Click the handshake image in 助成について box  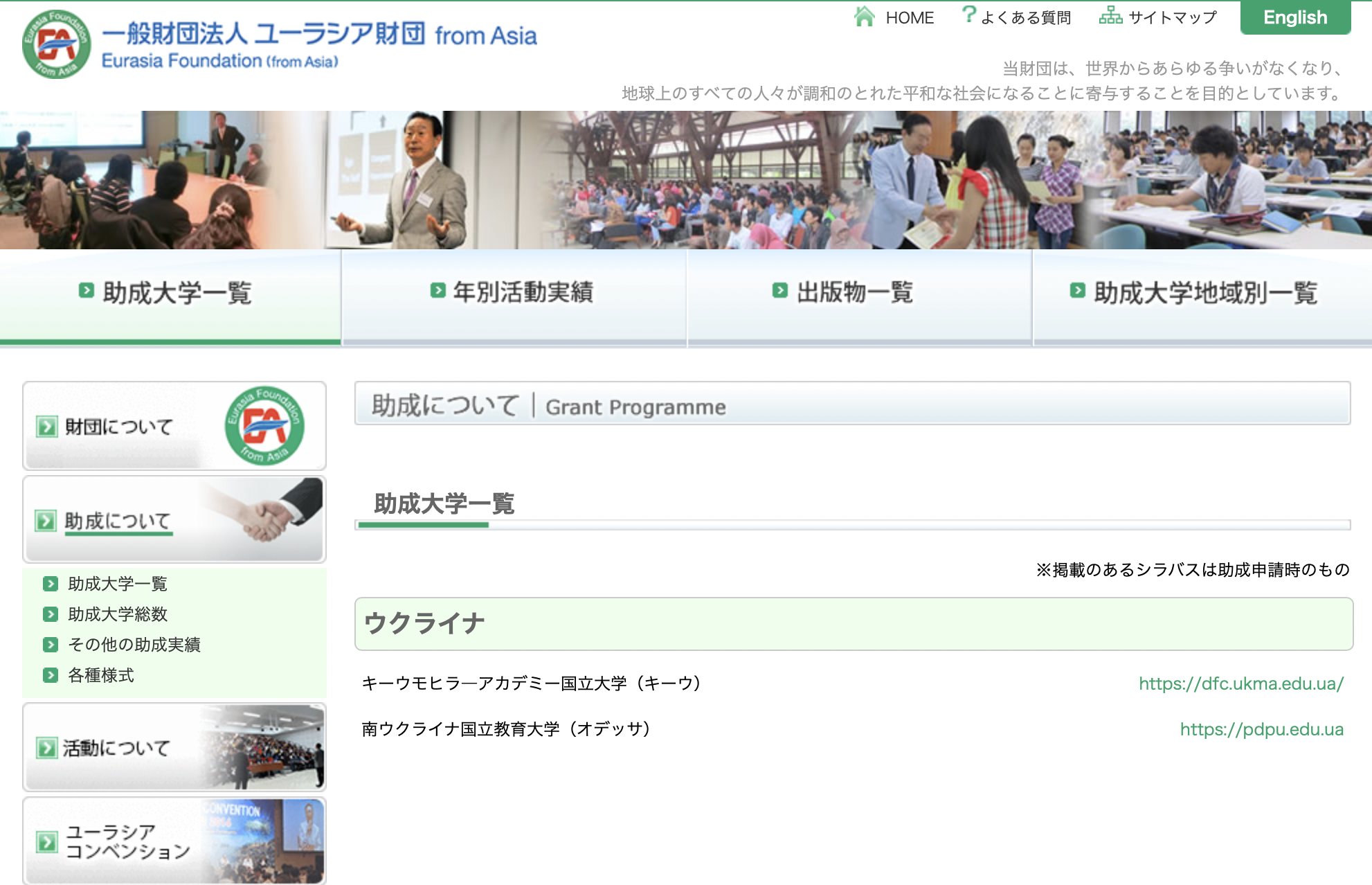[x=263, y=518]
